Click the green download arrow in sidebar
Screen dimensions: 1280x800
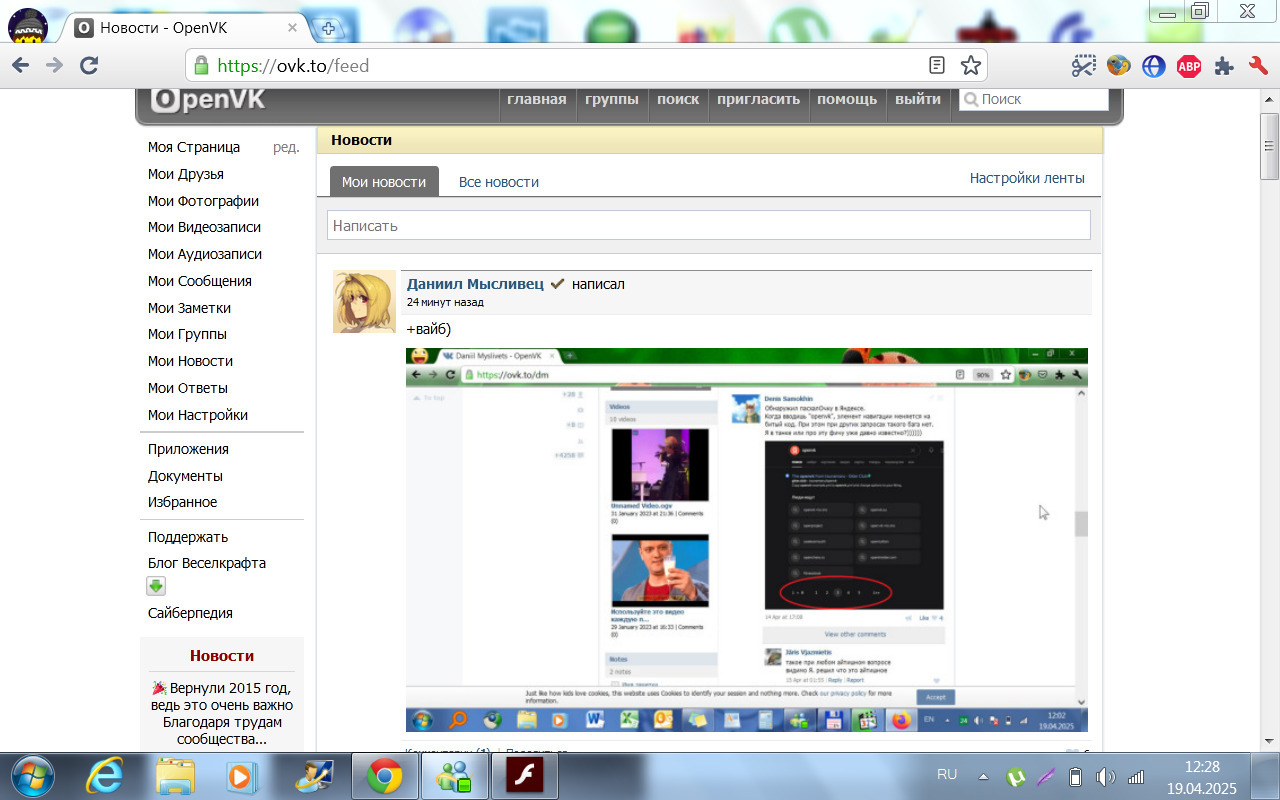pyautogui.click(x=157, y=587)
